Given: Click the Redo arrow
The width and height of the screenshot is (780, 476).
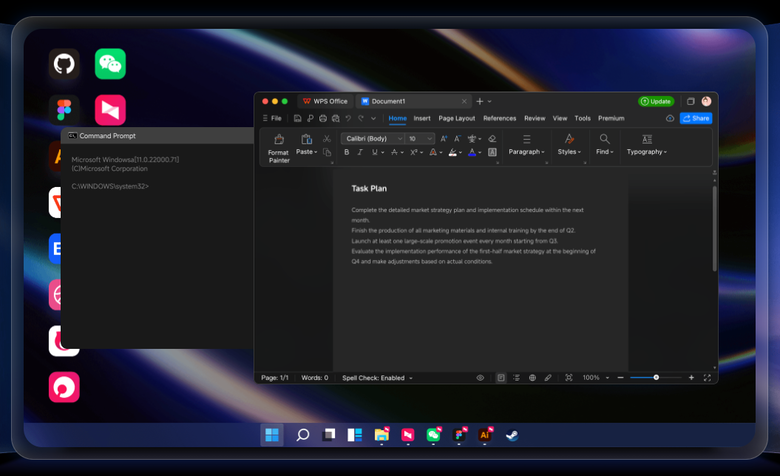Looking at the screenshot, I should 361,118.
